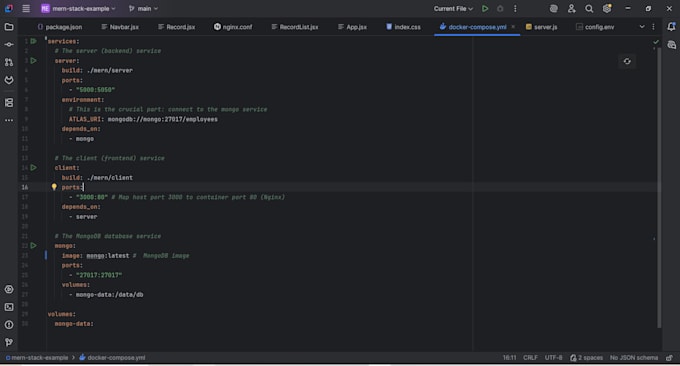Open the UTF-8 encoding selector

pyautogui.click(x=553, y=358)
